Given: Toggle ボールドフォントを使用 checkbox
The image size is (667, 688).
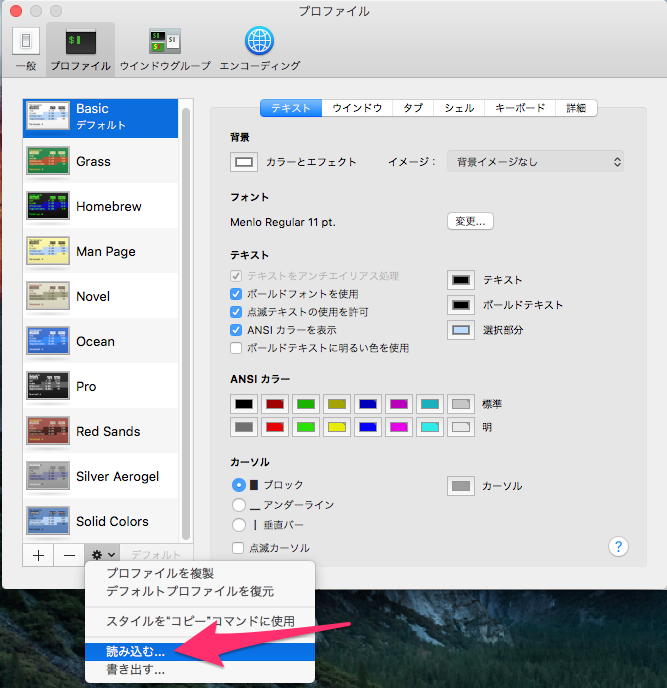Looking at the screenshot, I should (x=236, y=294).
